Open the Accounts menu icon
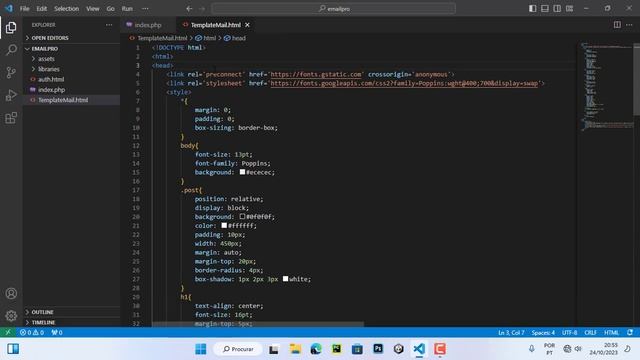Viewport: 640px width, 360px height. pos(11,293)
